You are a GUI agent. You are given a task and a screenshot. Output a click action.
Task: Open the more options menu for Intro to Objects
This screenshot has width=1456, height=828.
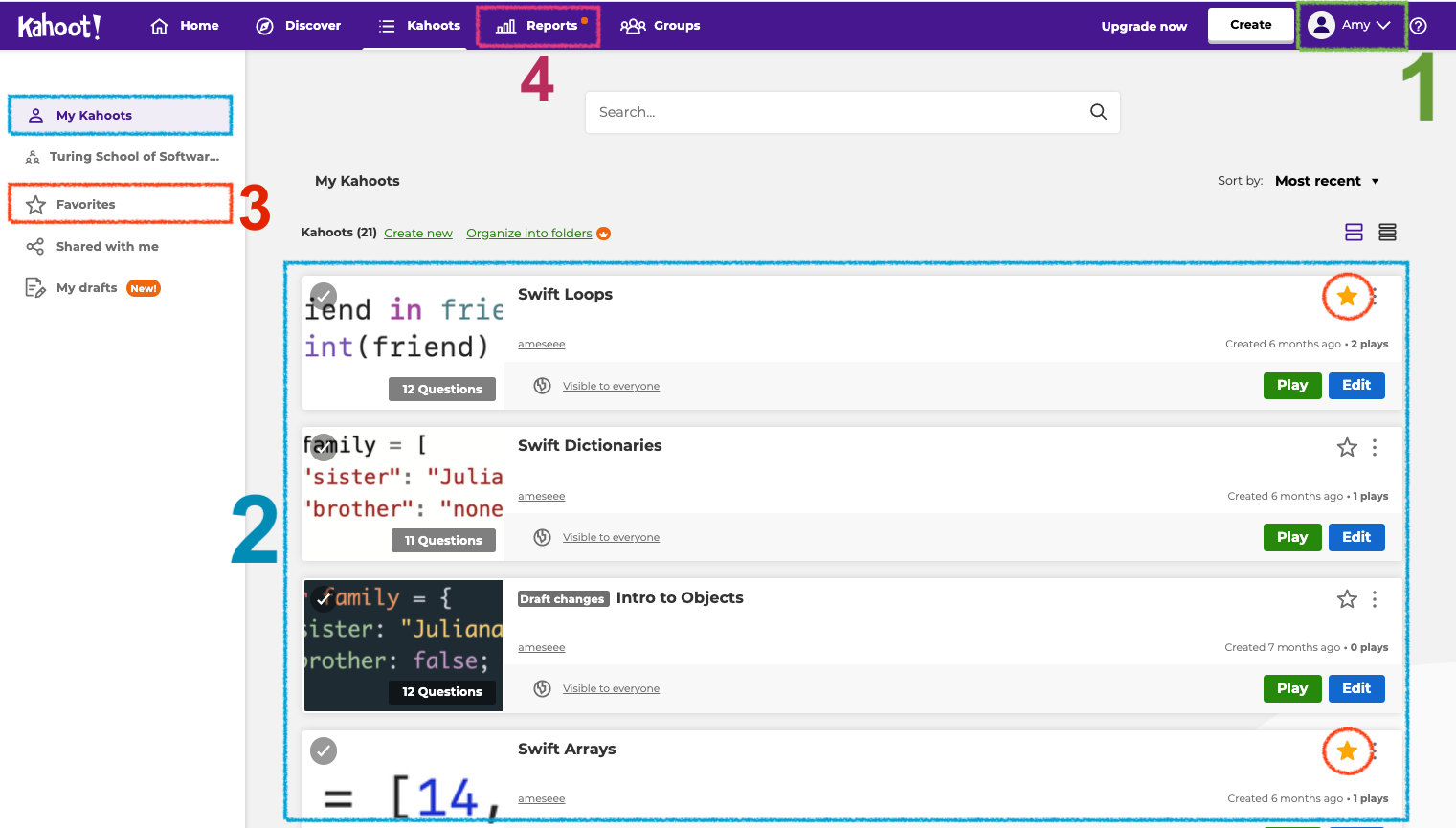(x=1375, y=599)
